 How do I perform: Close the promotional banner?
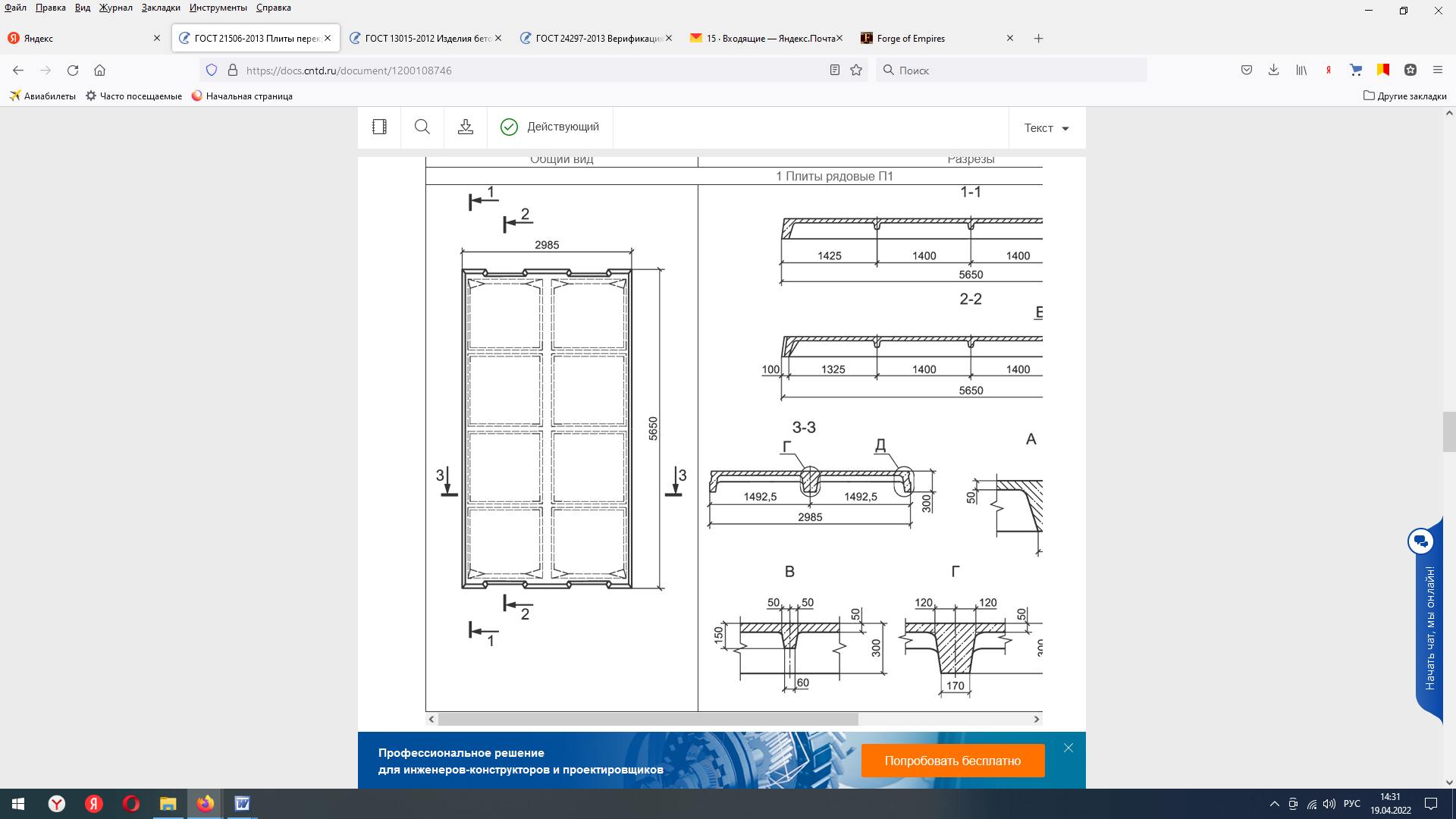click(x=1068, y=748)
